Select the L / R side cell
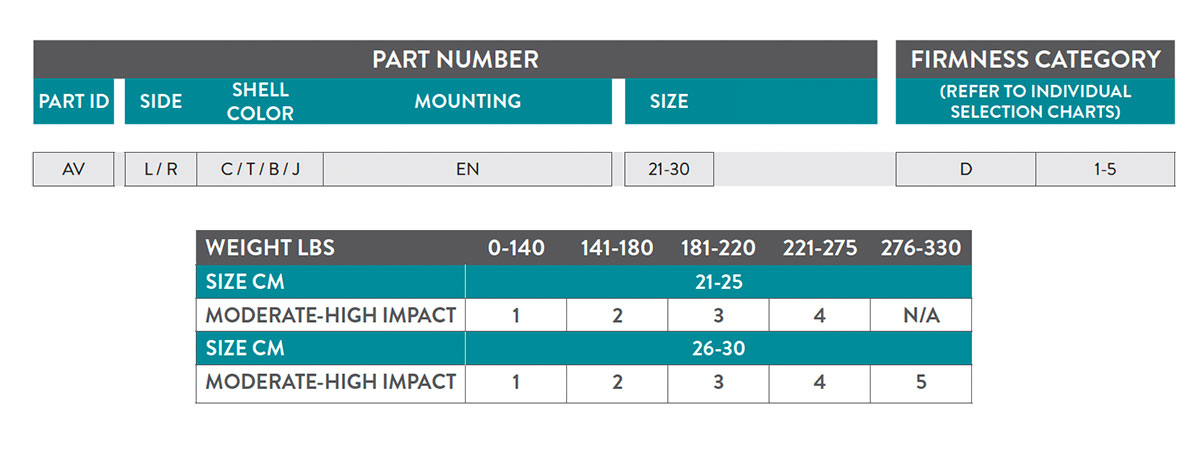 click(160, 169)
